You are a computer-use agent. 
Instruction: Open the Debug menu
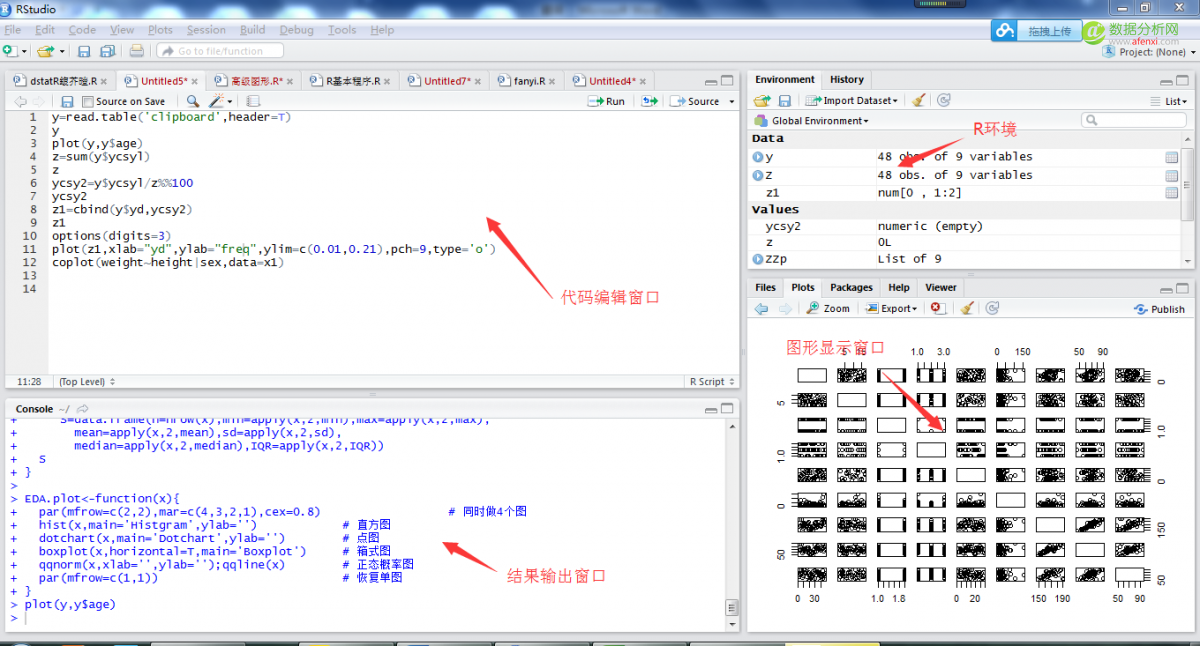[x=296, y=30]
